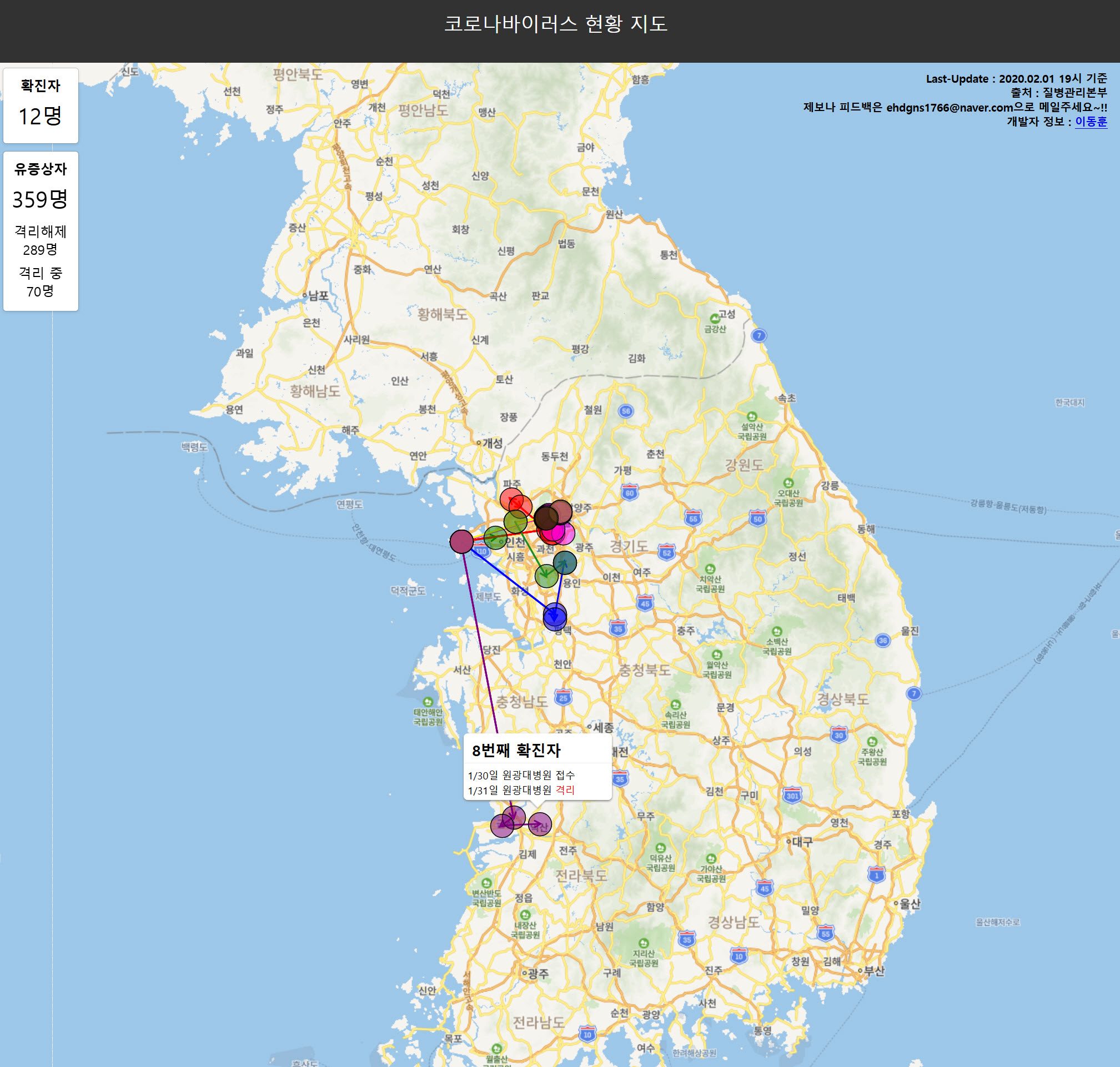
Task: Click the purple marker over 익산
Action: (x=540, y=824)
